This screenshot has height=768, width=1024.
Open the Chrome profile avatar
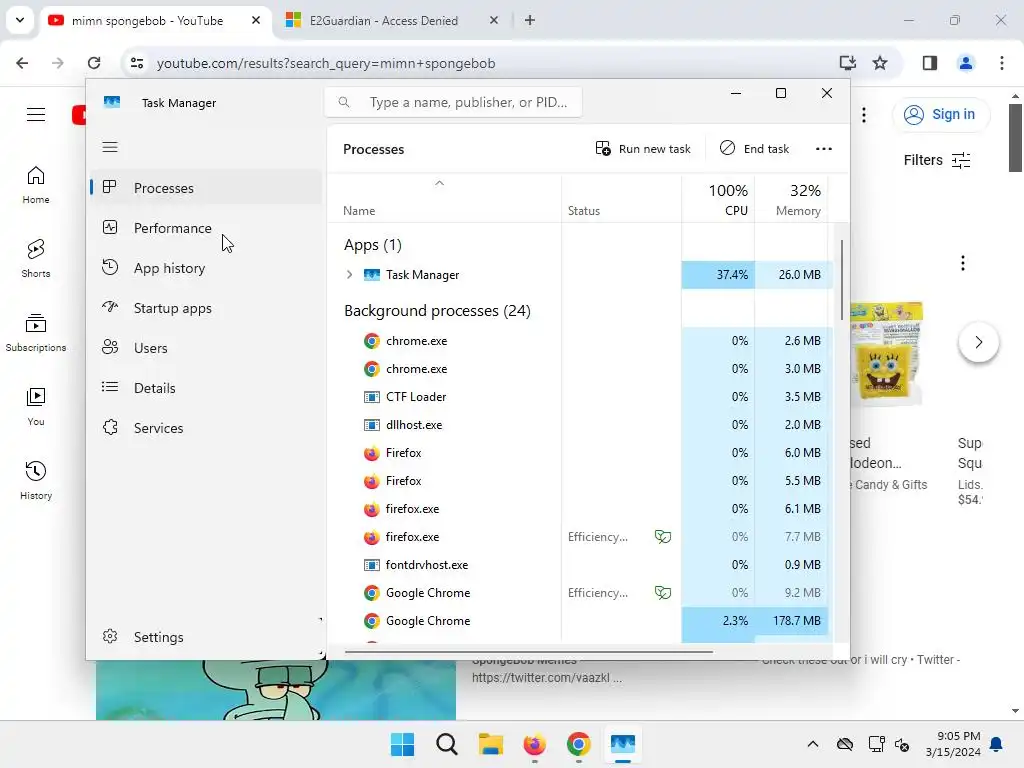pyautogui.click(x=966, y=63)
